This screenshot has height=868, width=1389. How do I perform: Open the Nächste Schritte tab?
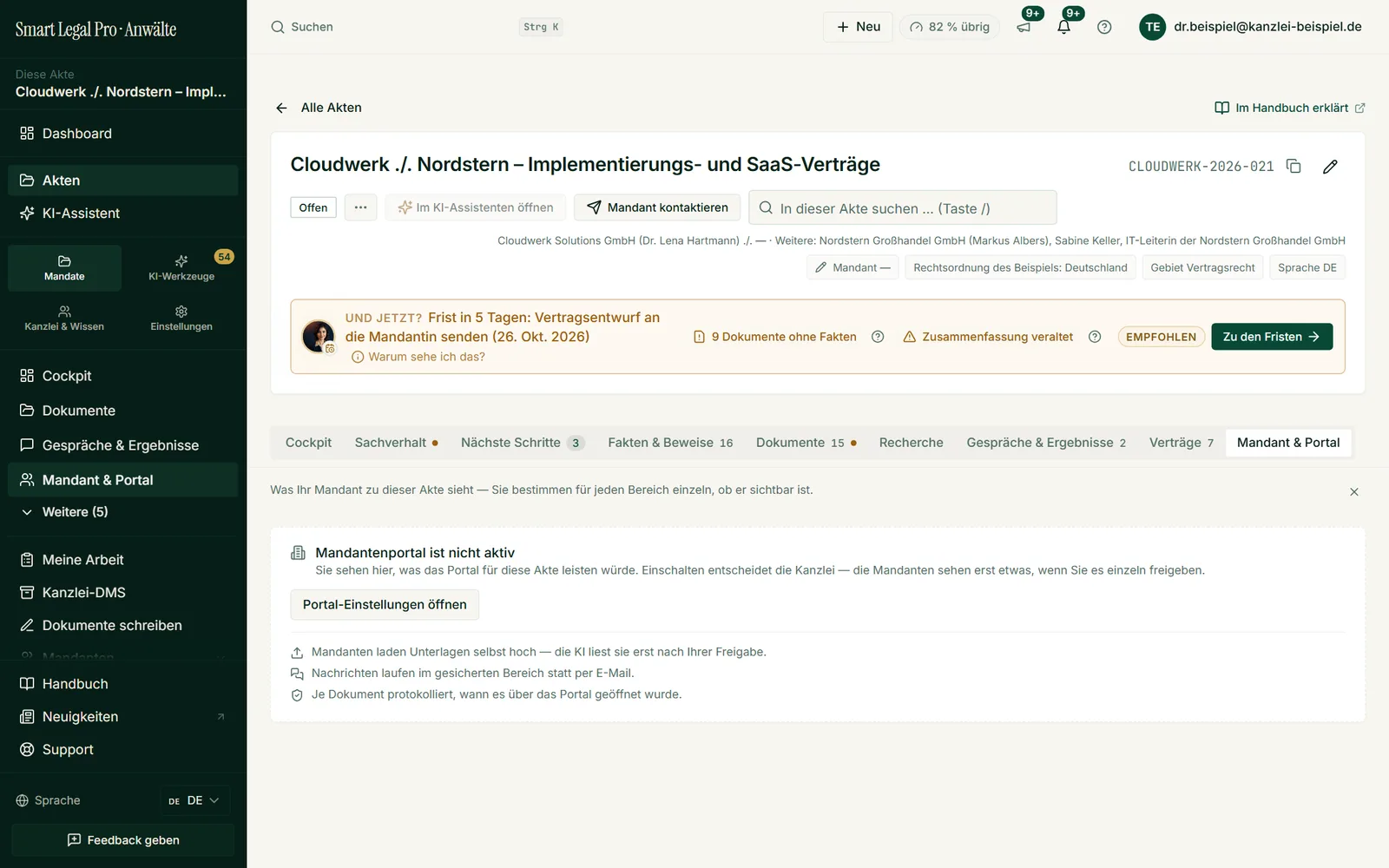(x=523, y=443)
